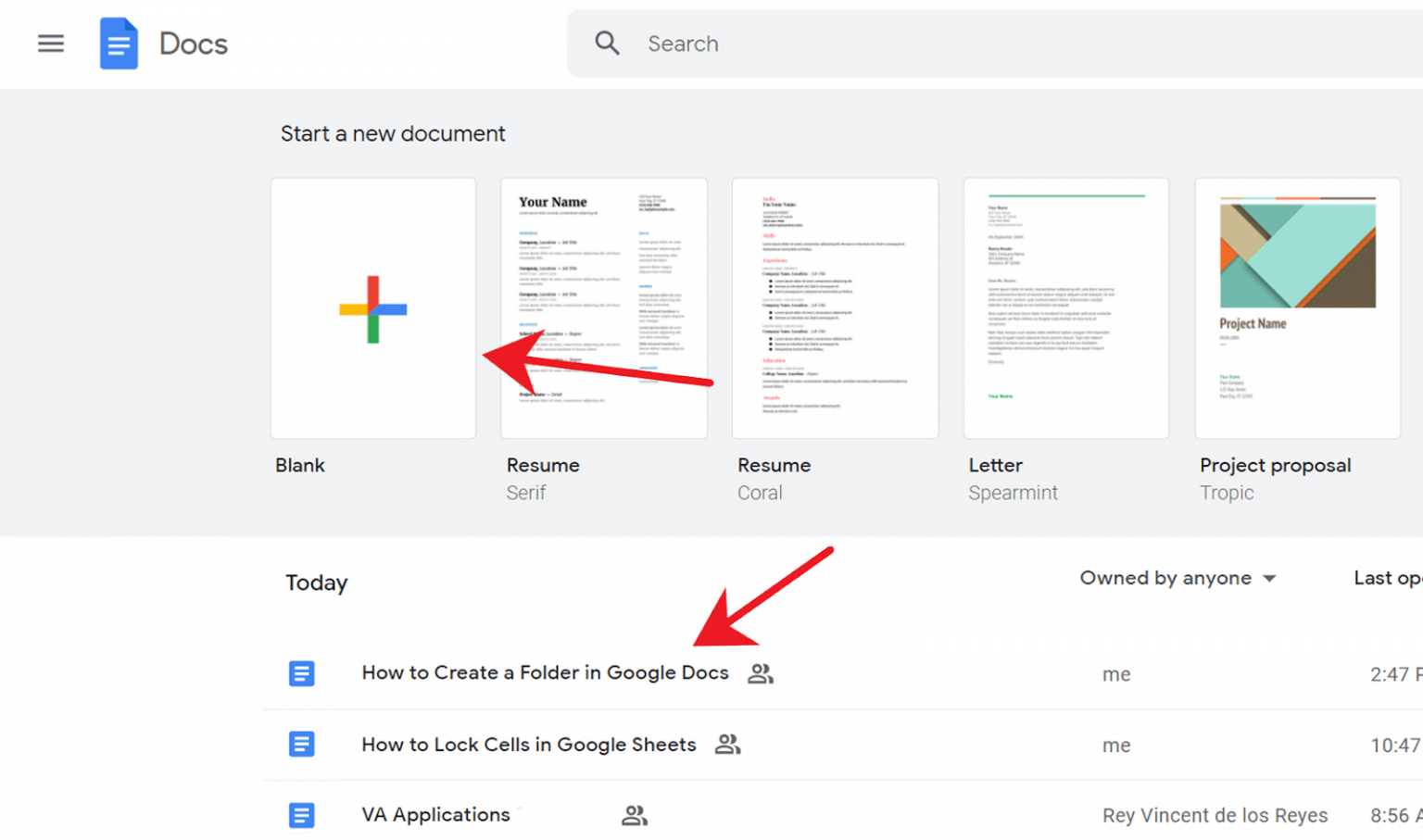Select the Letter Spearmint template
Image resolution: width=1423 pixels, height=840 pixels.
click(1065, 307)
